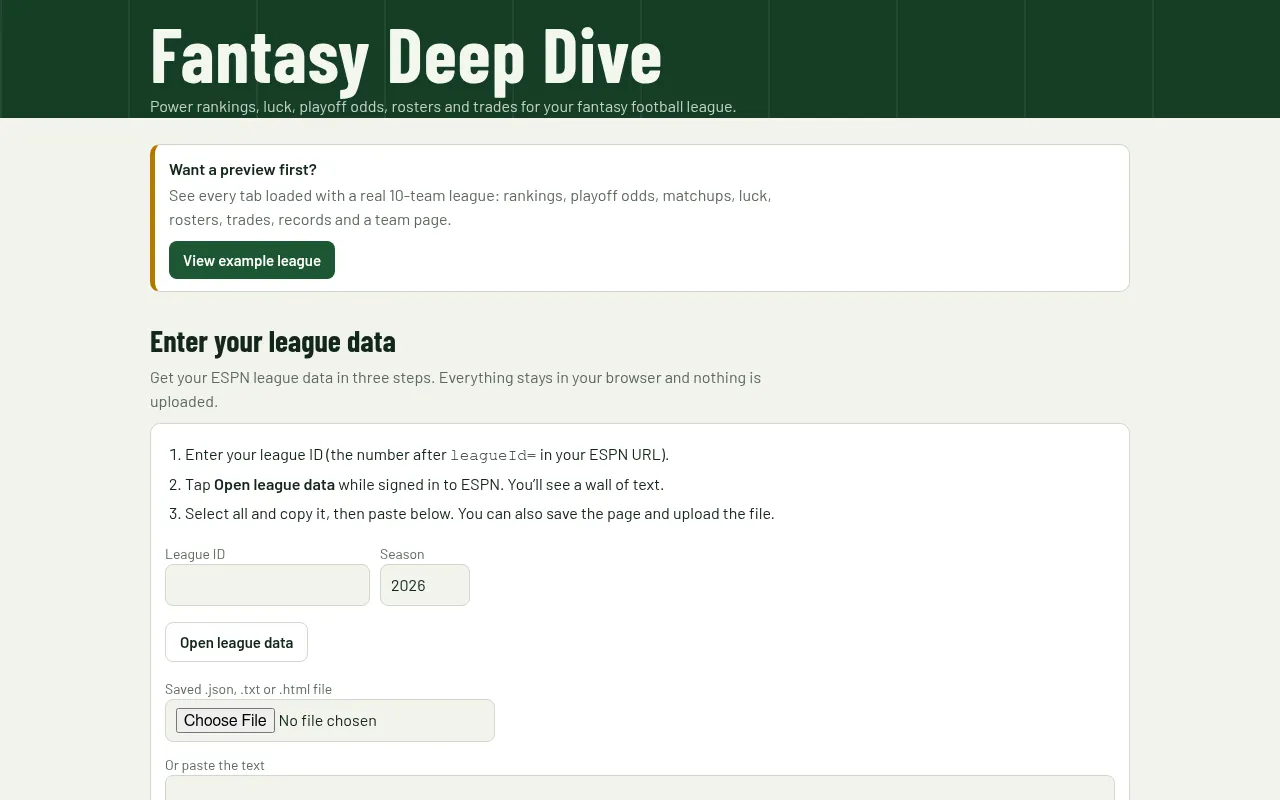The width and height of the screenshot is (1280, 800).
Task: Click the 'Or paste the text' label
Action: pyautogui.click(x=215, y=765)
